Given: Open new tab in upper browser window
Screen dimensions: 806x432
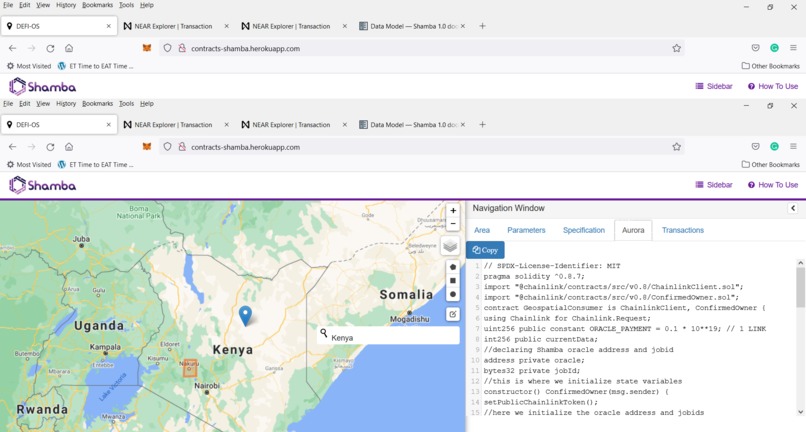Looking at the screenshot, I should (482, 26).
